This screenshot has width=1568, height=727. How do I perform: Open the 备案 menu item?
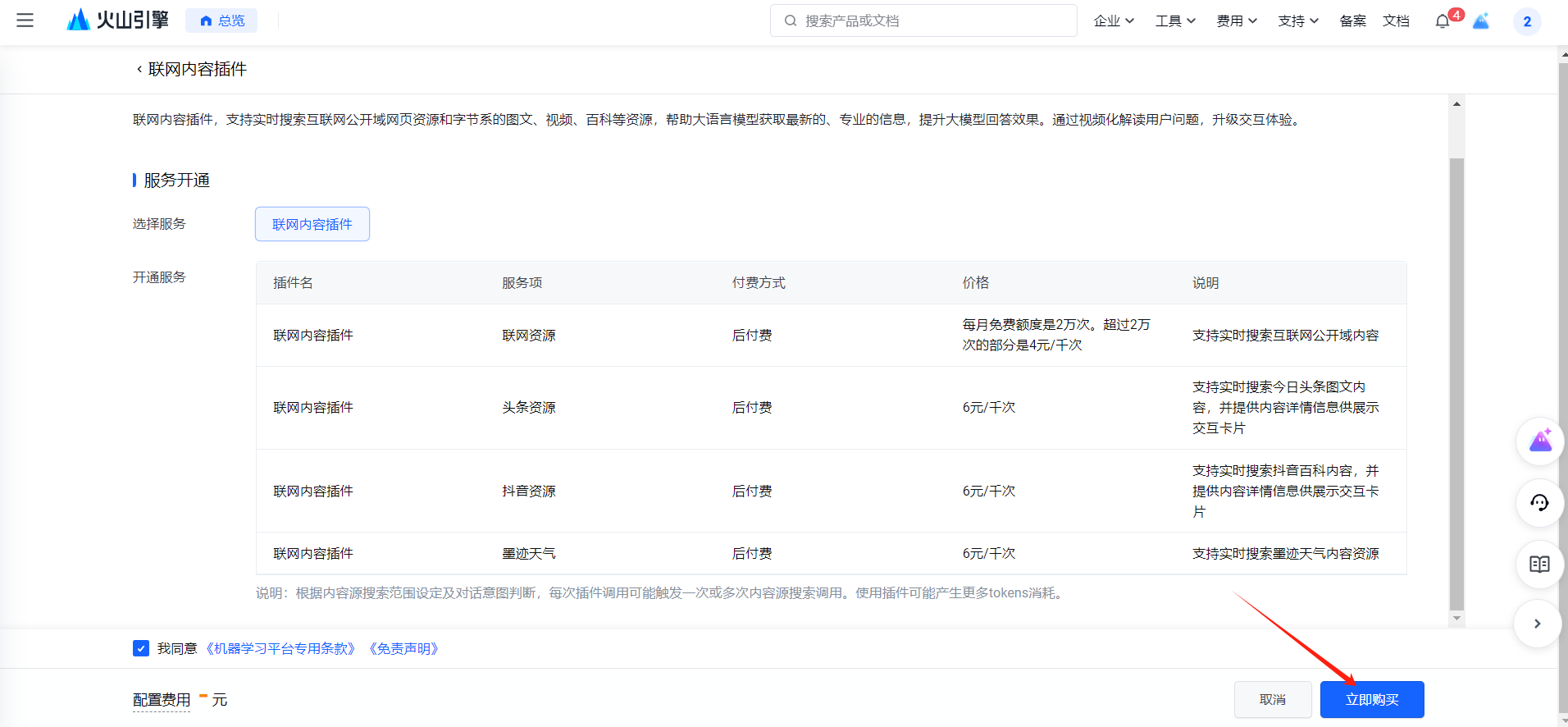[1352, 21]
